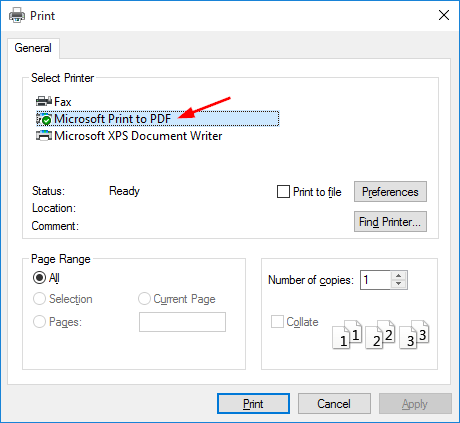Choose the Pages range option
This screenshot has height=423, width=460.
click(x=39, y=322)
